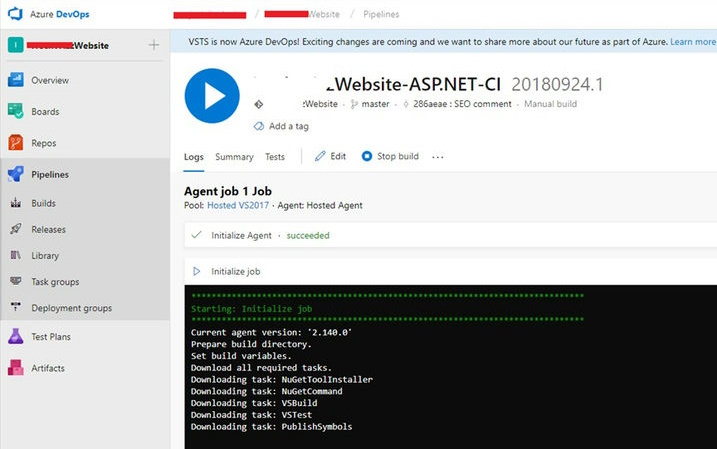Open the Test Plans flask icon

coord(16,337)
